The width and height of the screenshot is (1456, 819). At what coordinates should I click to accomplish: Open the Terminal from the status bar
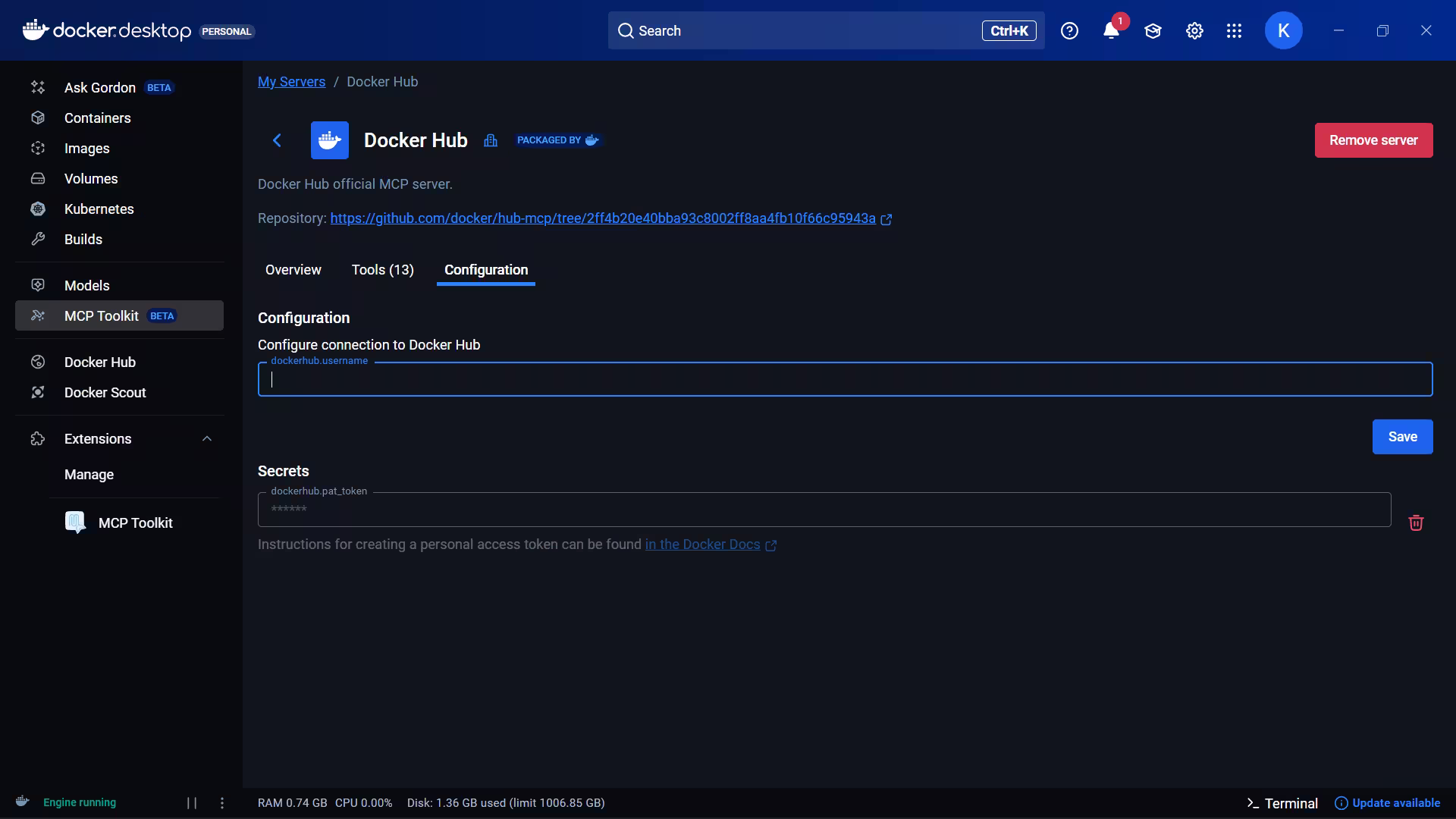1282,803
